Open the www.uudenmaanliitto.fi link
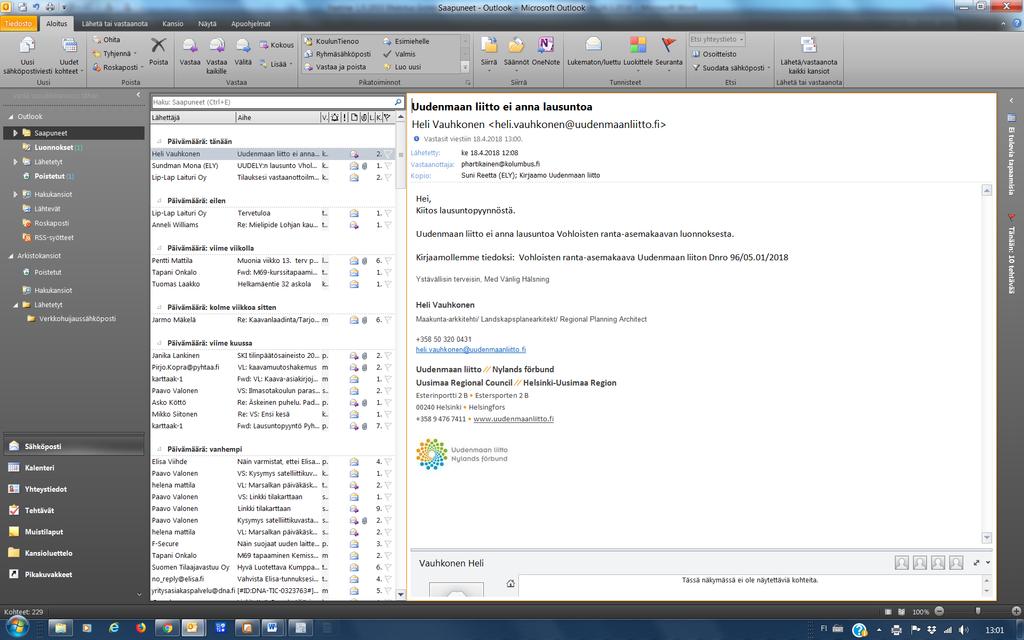Image resolution: width=1024 pixels, height=640 pixels. [x=514, y=419]
